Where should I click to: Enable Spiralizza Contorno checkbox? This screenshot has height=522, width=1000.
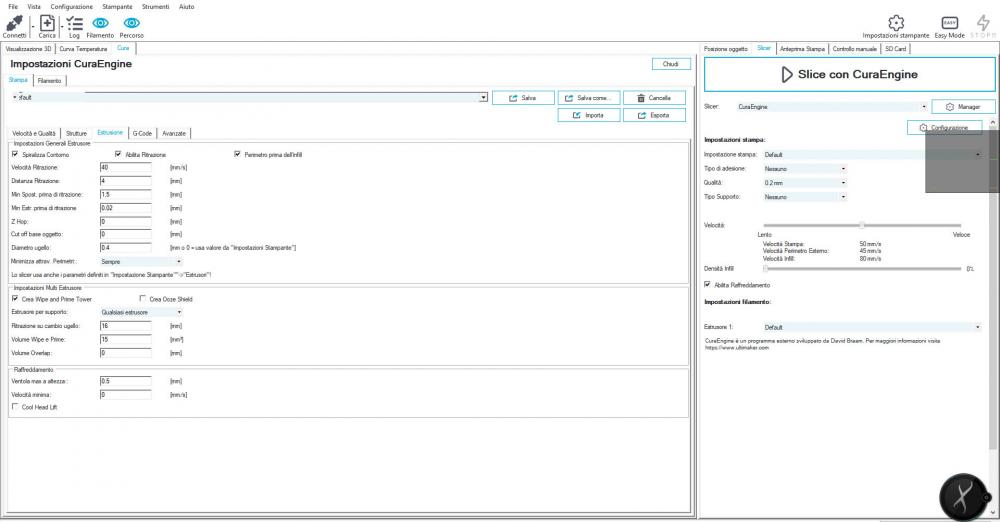15,154
